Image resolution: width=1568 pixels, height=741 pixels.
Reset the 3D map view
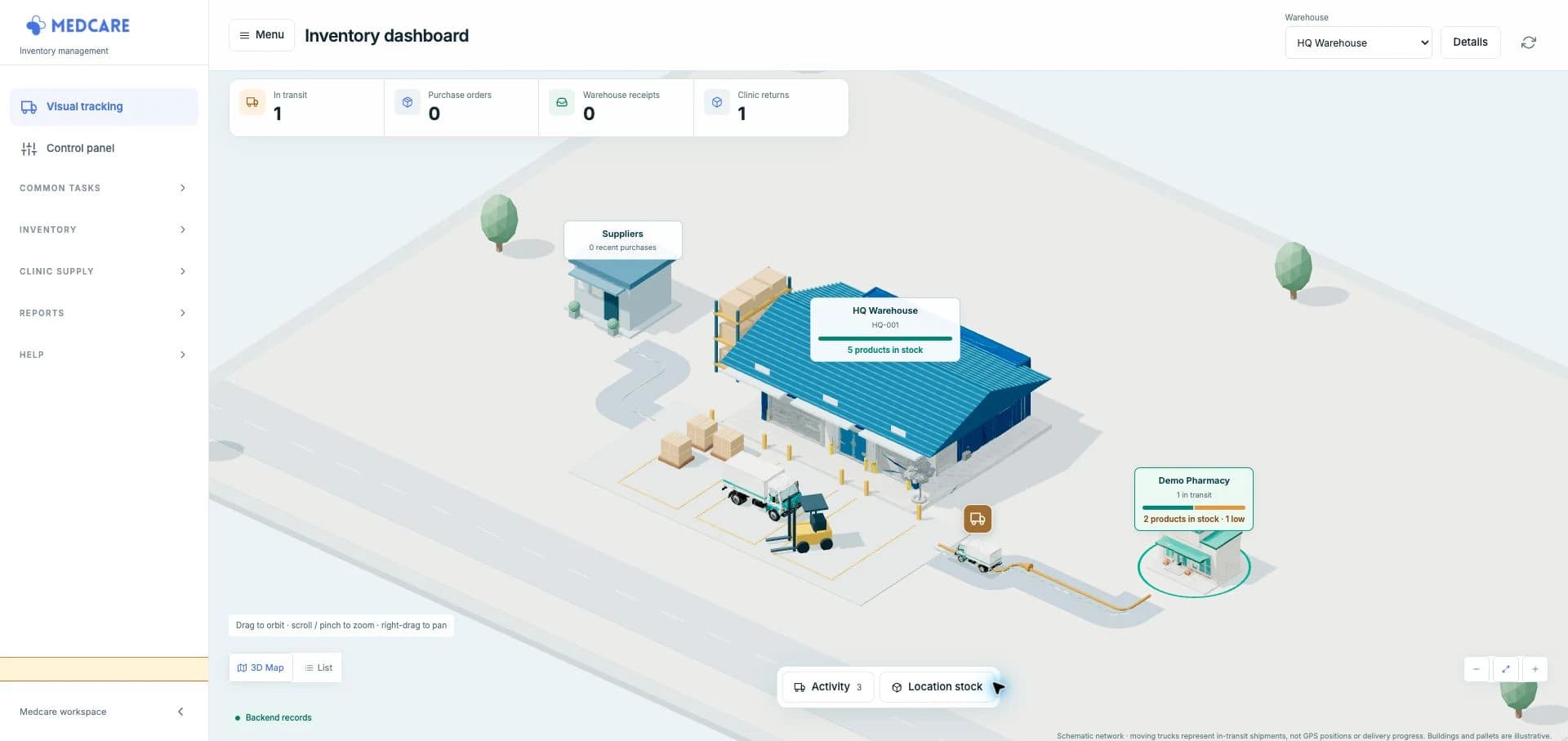pyautogui.click(x=1506, y=669)
